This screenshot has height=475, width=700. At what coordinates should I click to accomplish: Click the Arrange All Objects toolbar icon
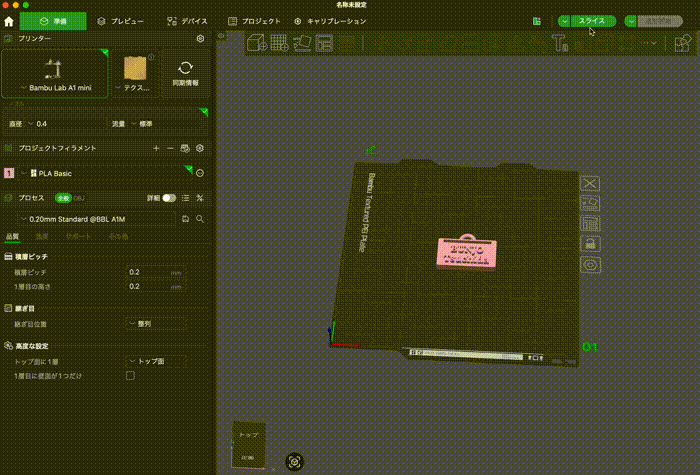click(324, 43)
